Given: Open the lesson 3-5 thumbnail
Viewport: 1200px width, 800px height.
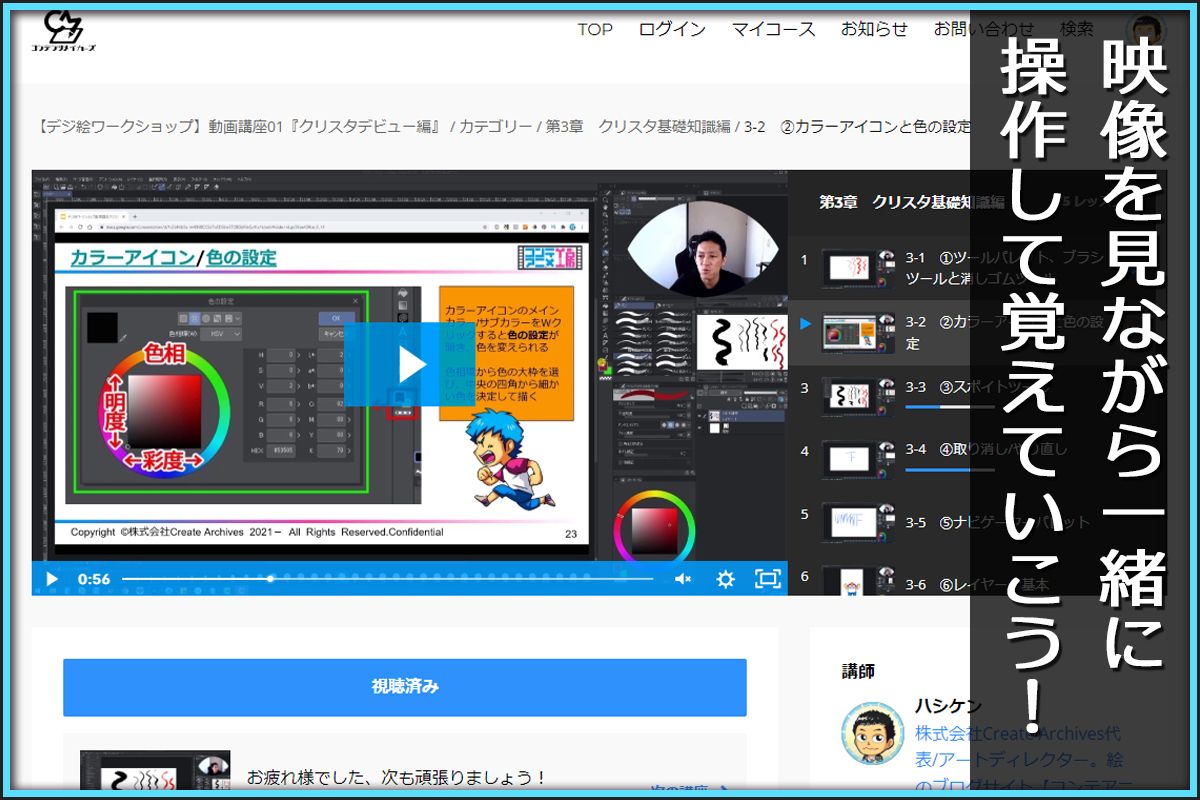Looking at the screenshot, I should click(858, 522).
